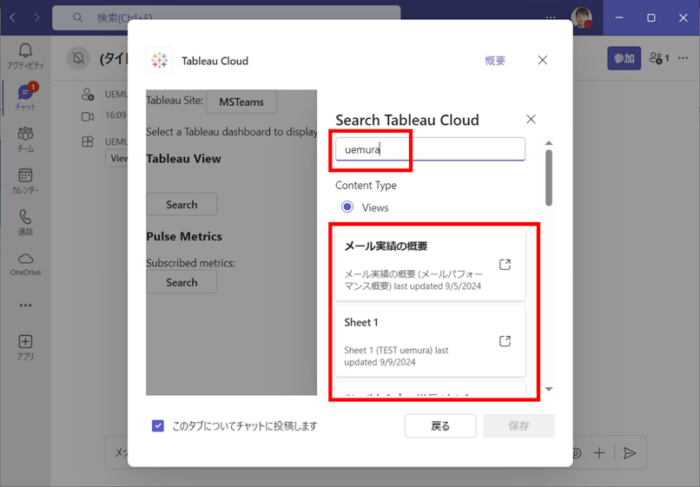Open the 概要 link in the dialog
The image size is (700, 487).
click(495, 61)
